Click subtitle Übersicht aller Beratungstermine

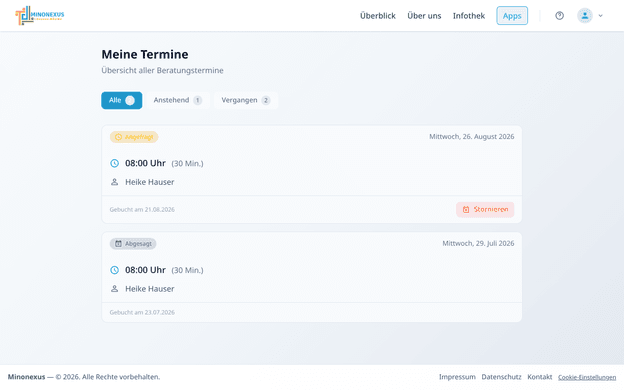162,70
